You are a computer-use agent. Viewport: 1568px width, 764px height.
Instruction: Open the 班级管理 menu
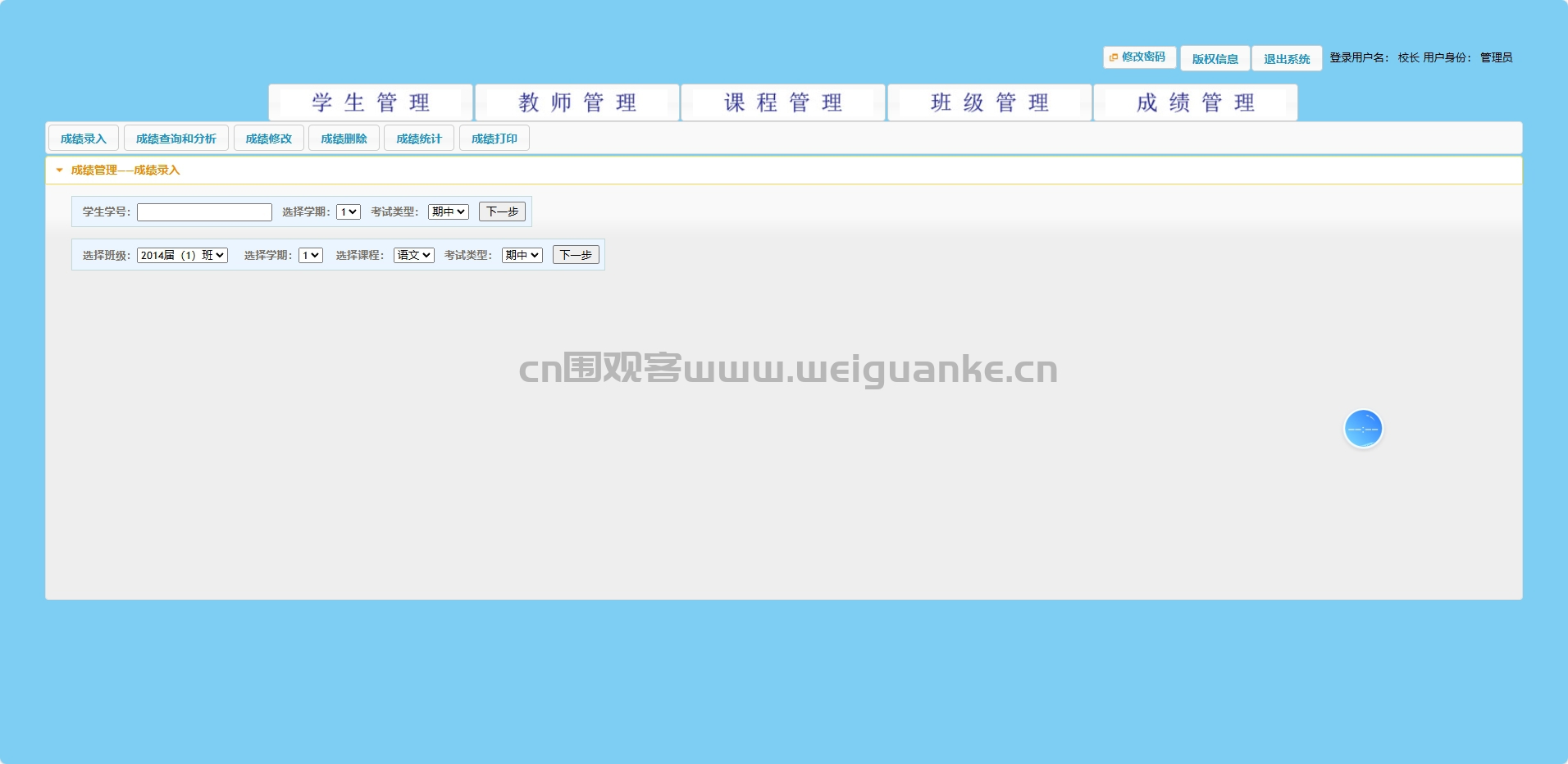(990, 102)
